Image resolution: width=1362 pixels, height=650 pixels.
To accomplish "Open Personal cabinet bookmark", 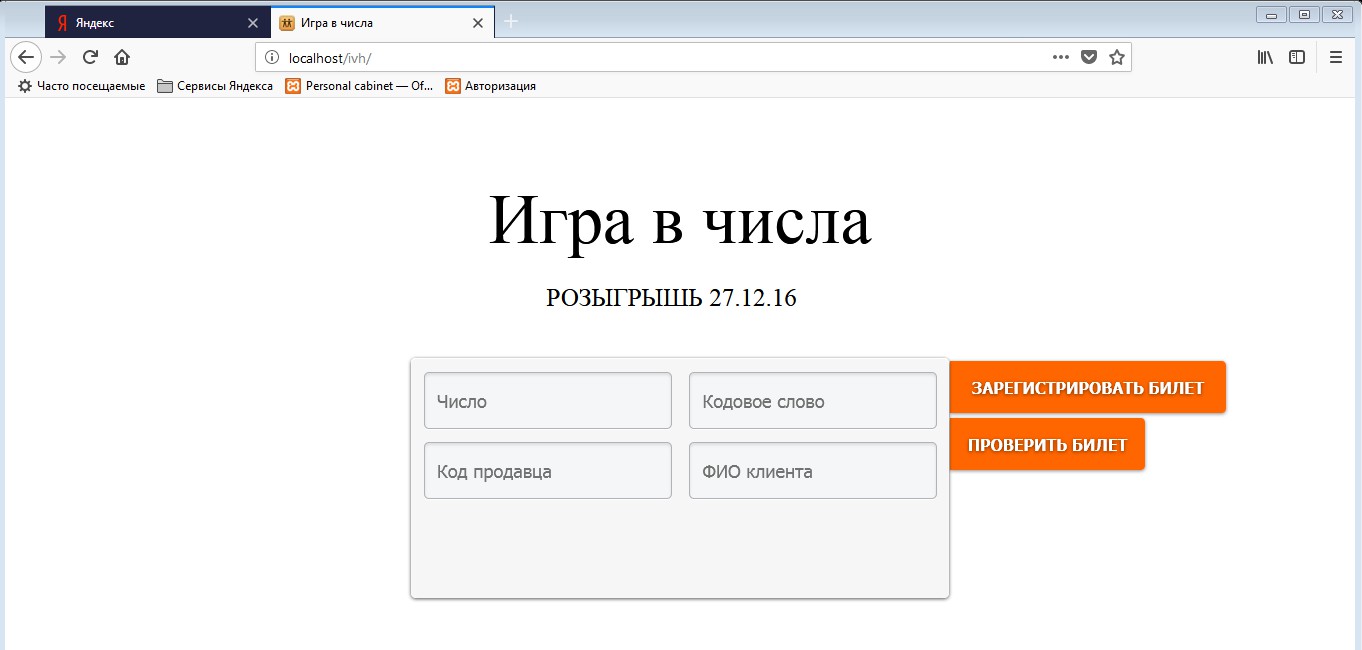I will [359, 86].
